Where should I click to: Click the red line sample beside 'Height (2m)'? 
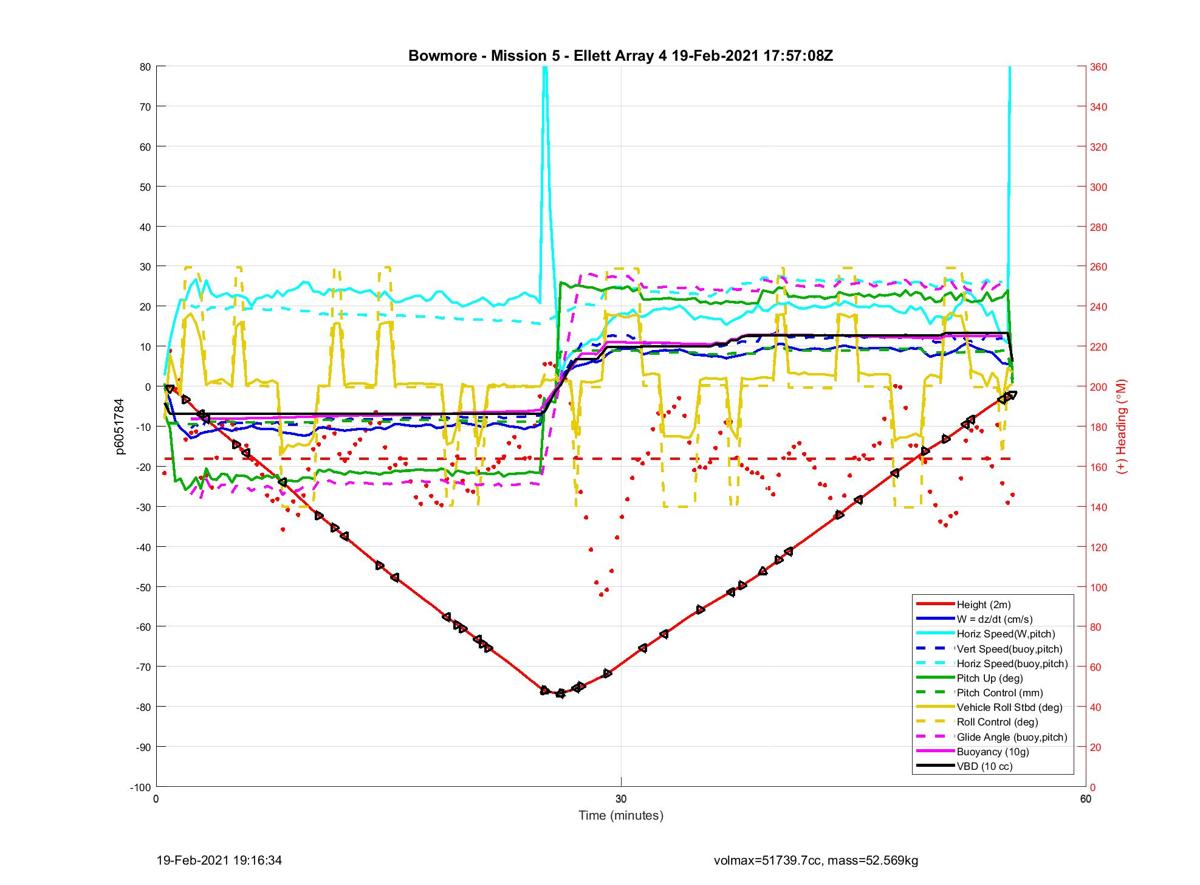click(x=935, y=605)
